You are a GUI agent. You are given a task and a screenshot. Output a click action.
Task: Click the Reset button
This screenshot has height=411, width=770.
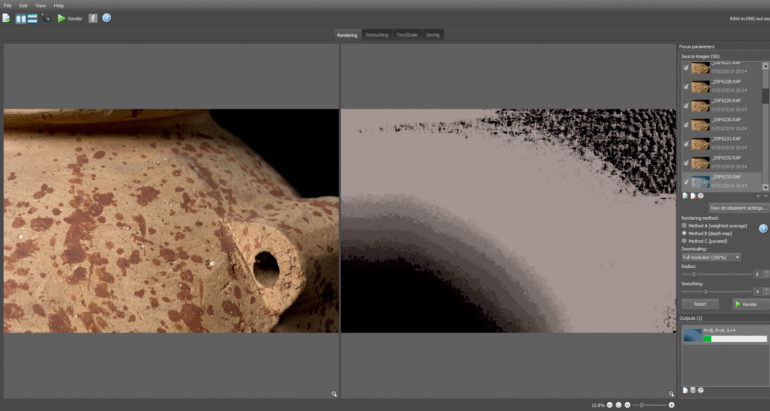[700, 304]
